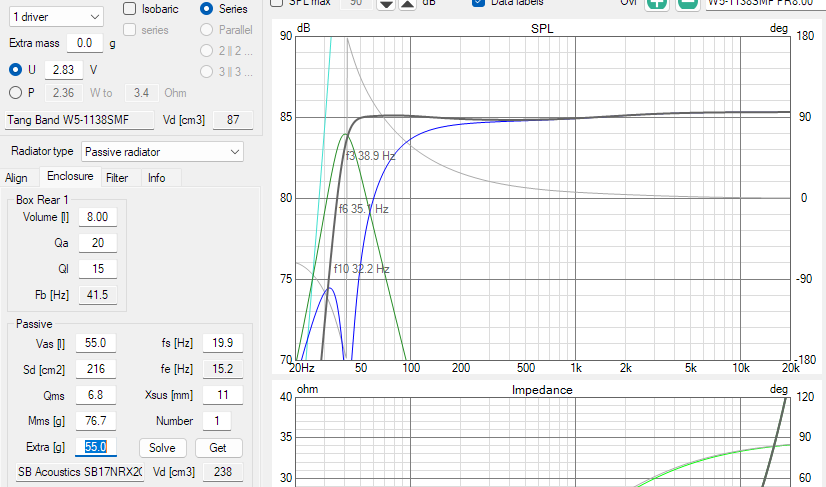The width and height of the screenshot is (826, 487).
Task: Click the Box Rear 1 Volume field
Action: click(x=97, y=217)
